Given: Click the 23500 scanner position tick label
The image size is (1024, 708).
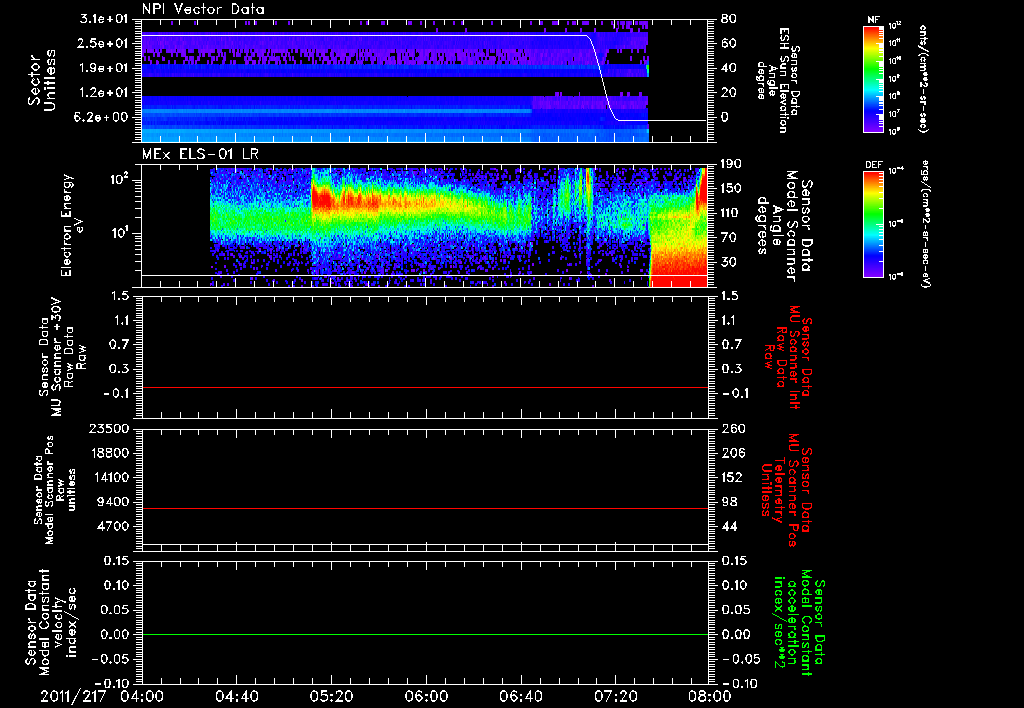Looking at the screenshot, I should (x=108, y=428).
